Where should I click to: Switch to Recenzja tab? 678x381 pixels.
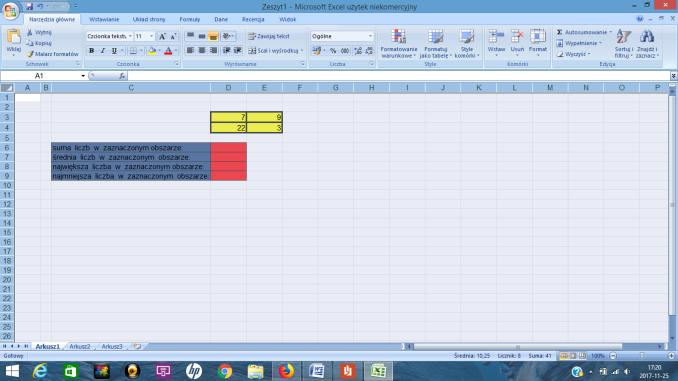point(253,19)
